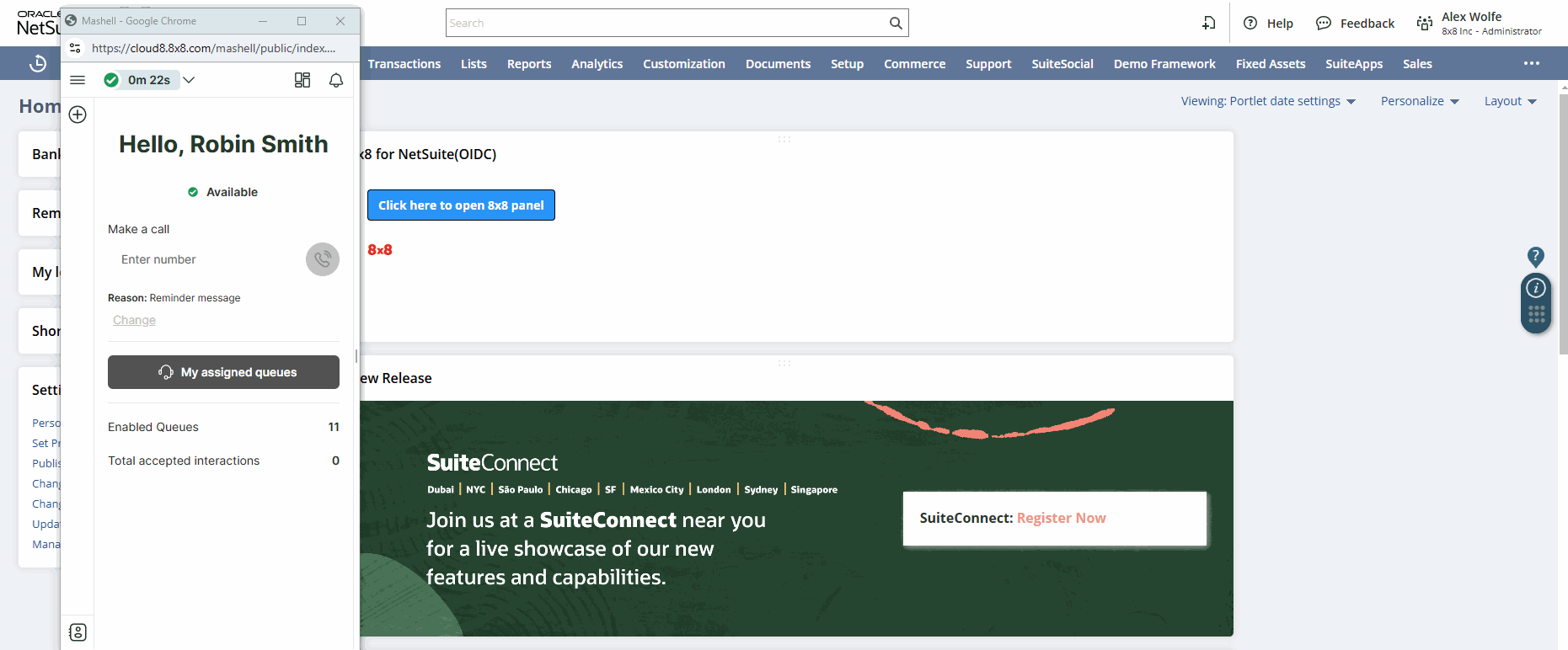This screenshot has width=1568, height=650.
Task: Click here to open 8x8 panel button
Action: (x=461, y=205)
